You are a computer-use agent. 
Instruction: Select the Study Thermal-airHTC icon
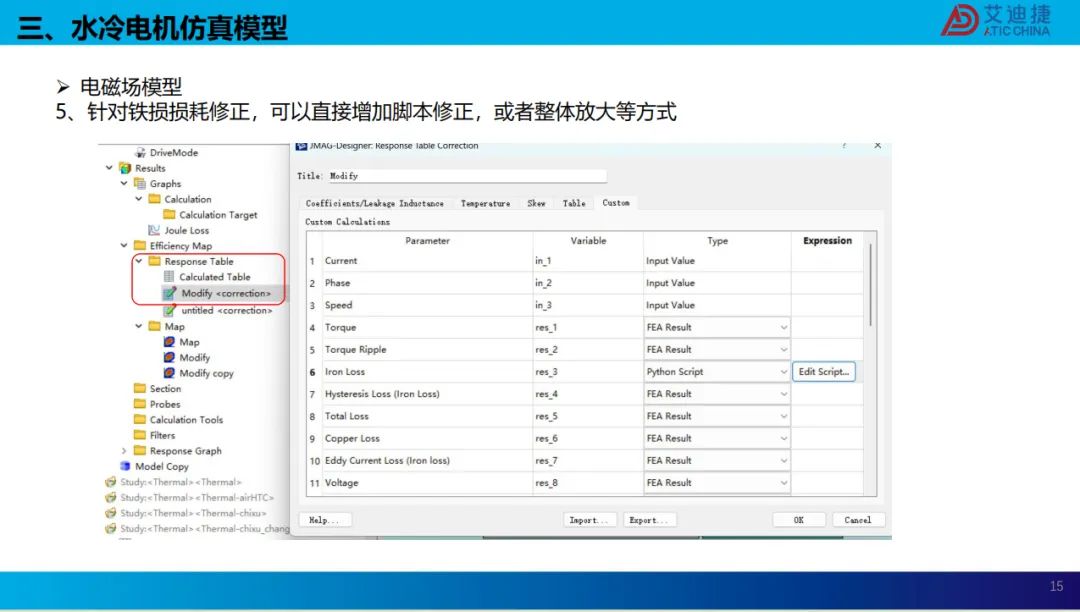pyautogui.click(x=110, y=497)
